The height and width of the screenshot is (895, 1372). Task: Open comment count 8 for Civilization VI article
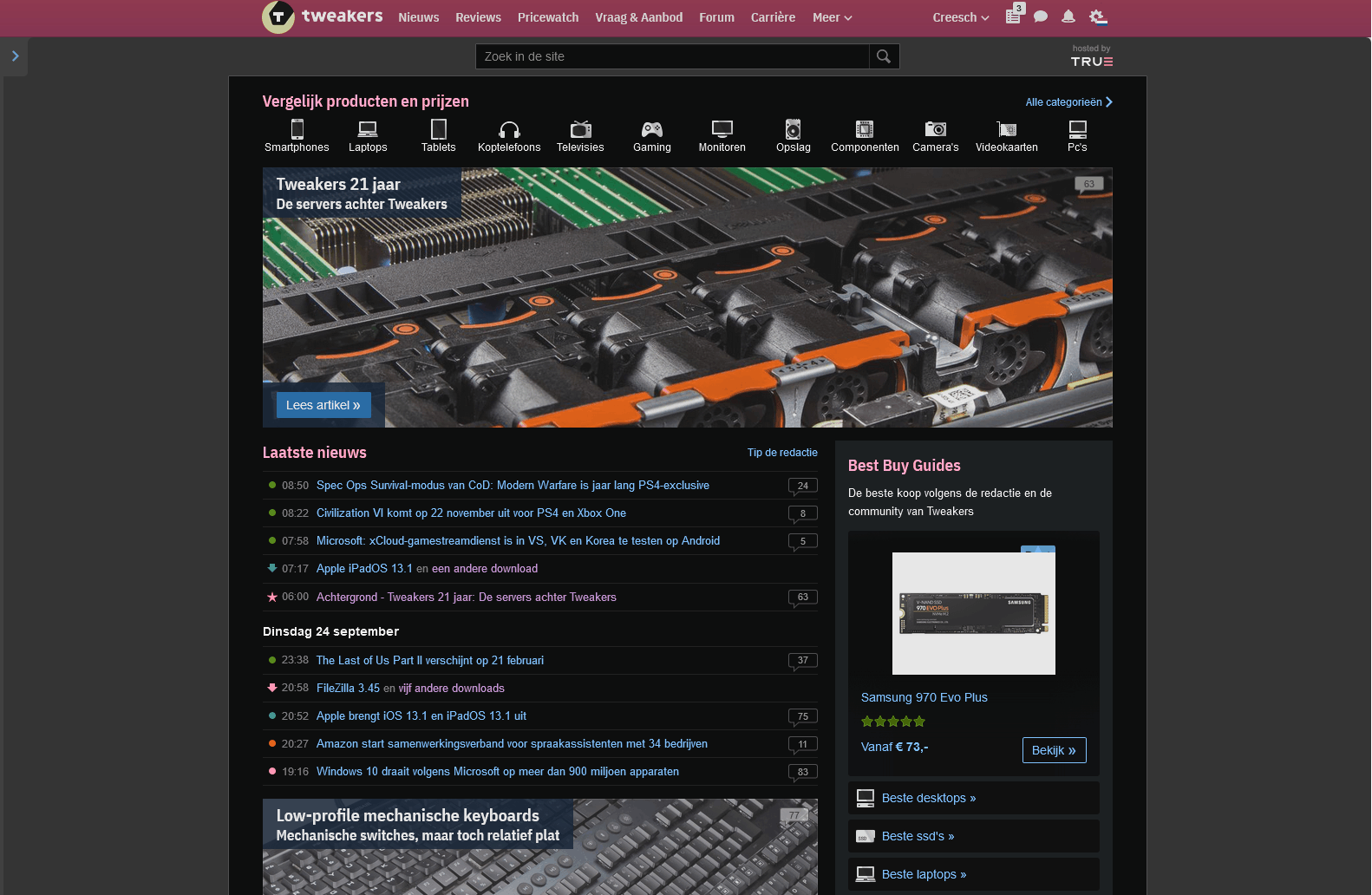pyautogui.click(x=803, y=513)
